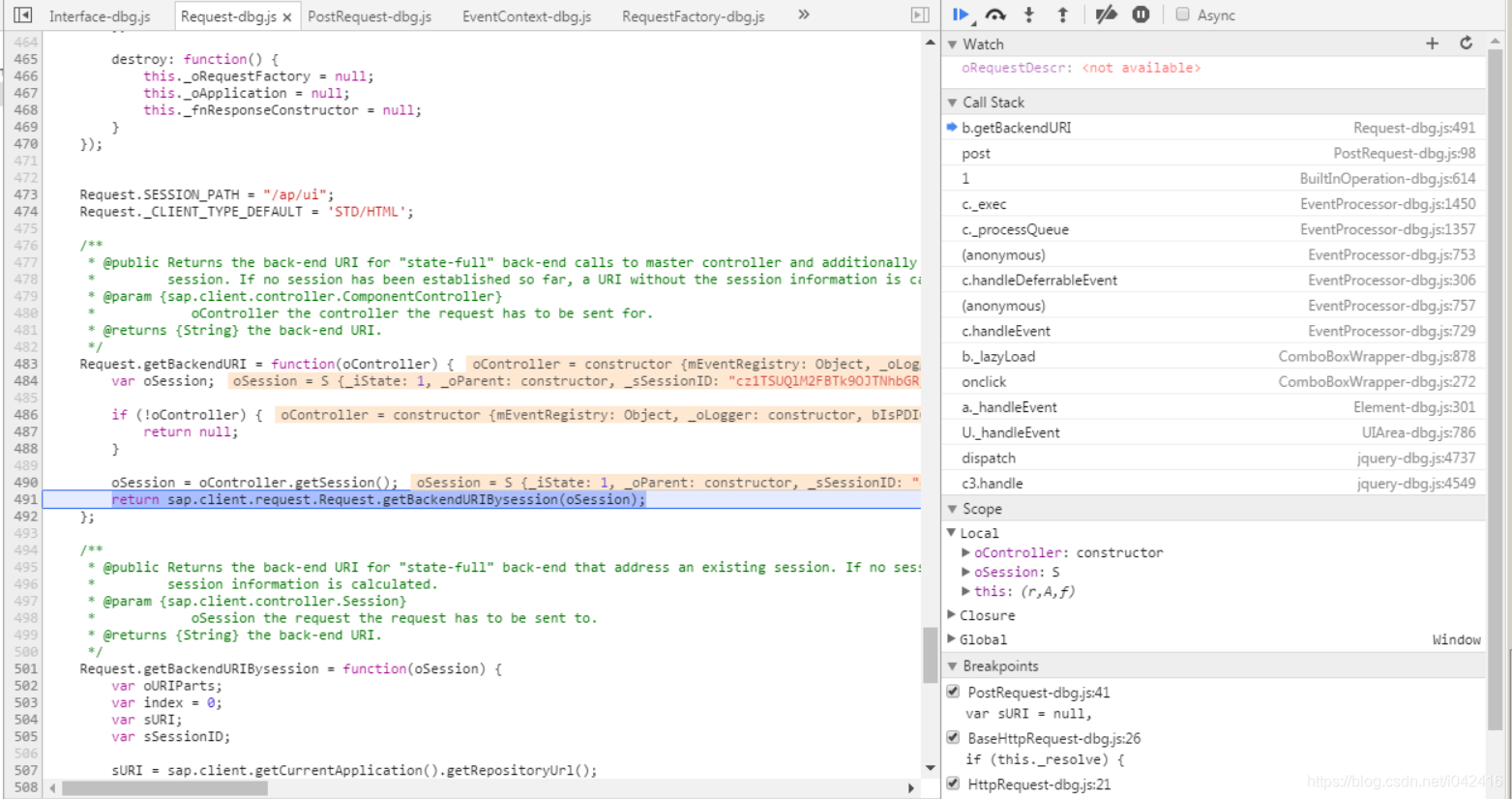Expand the Closure scope
Screen dimensions: 1512x799
tap(952, 615)
